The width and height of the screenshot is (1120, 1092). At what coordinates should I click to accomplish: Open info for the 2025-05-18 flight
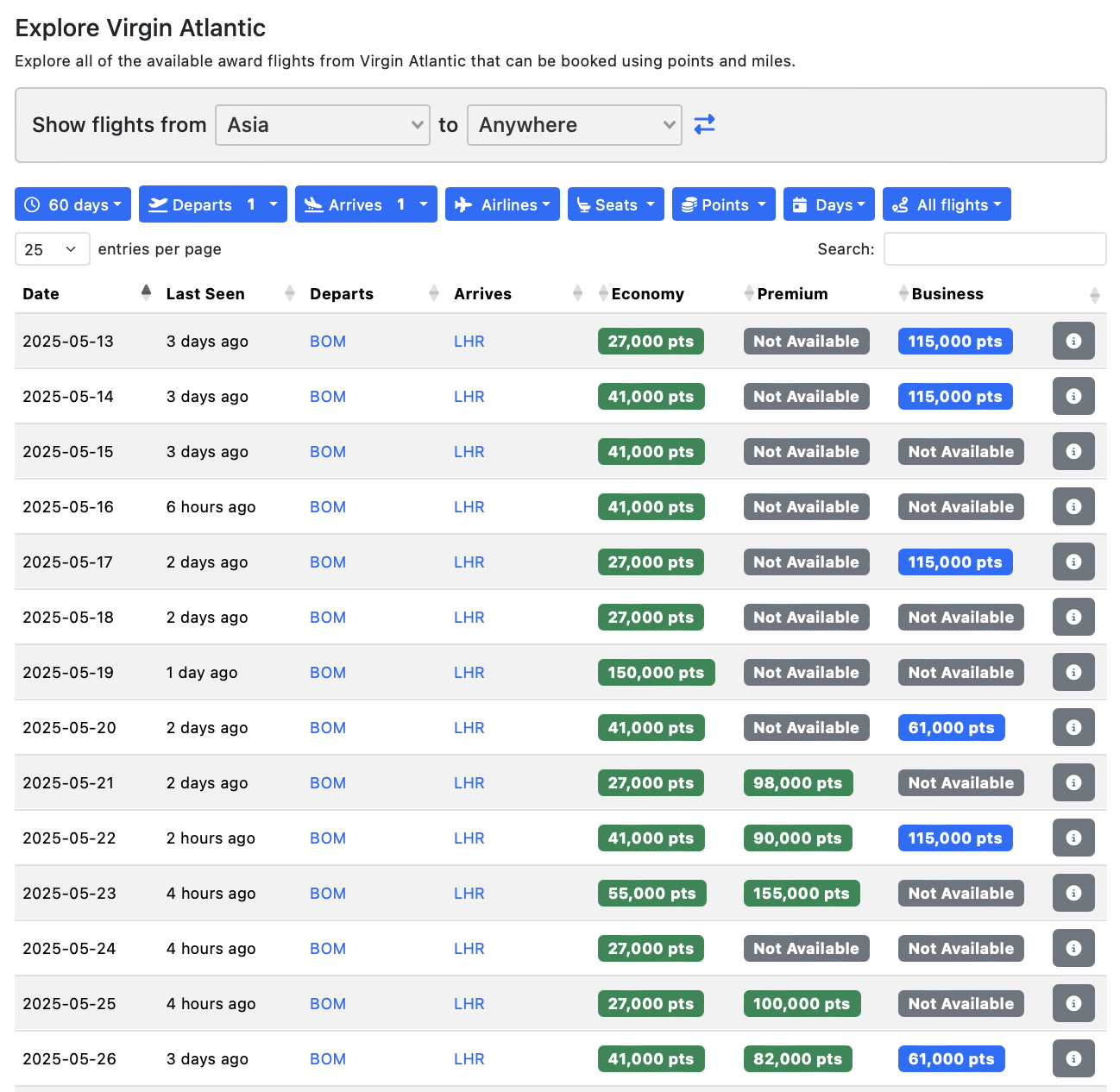point(1073,617)
